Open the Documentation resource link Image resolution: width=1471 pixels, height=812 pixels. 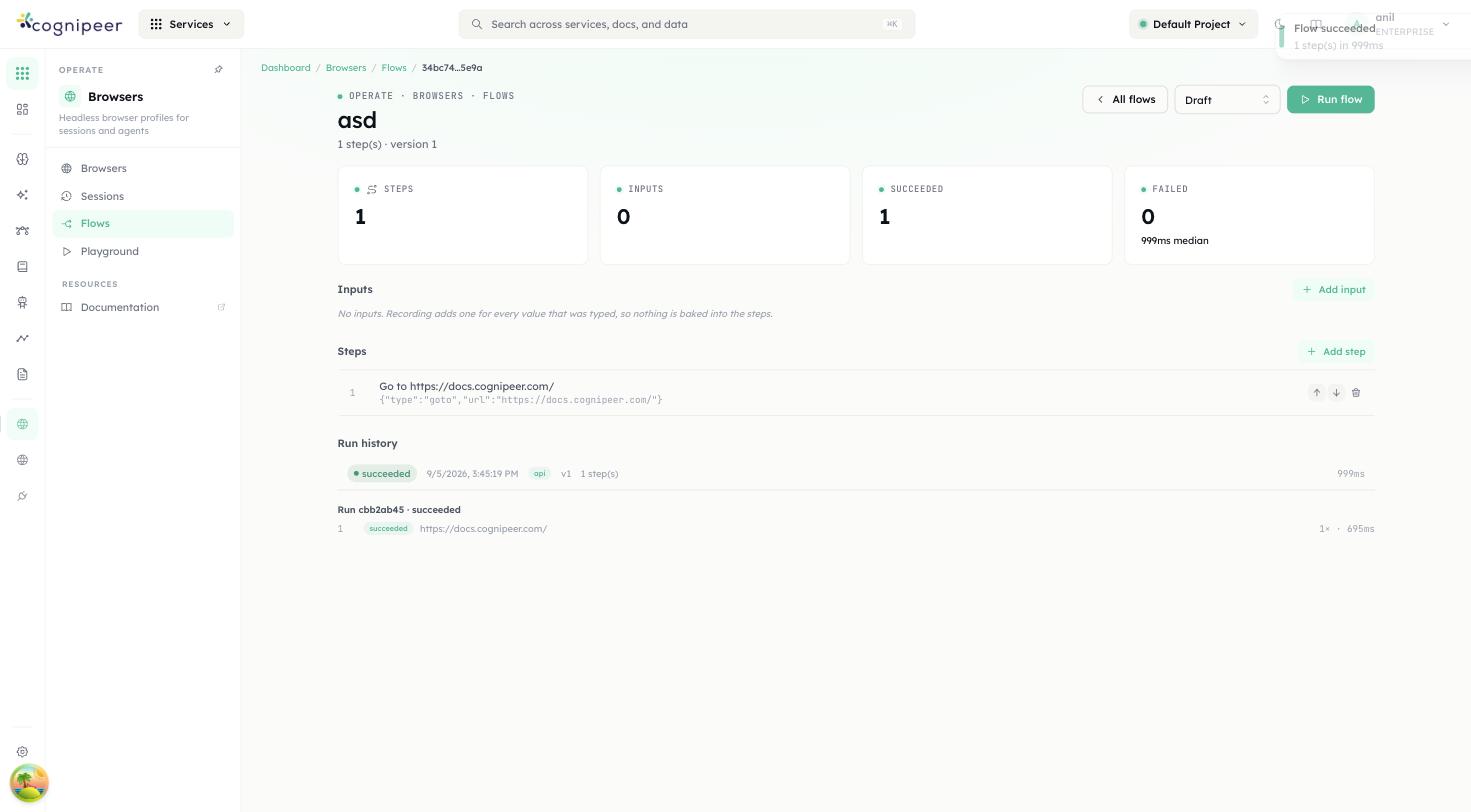pos(143,308)
